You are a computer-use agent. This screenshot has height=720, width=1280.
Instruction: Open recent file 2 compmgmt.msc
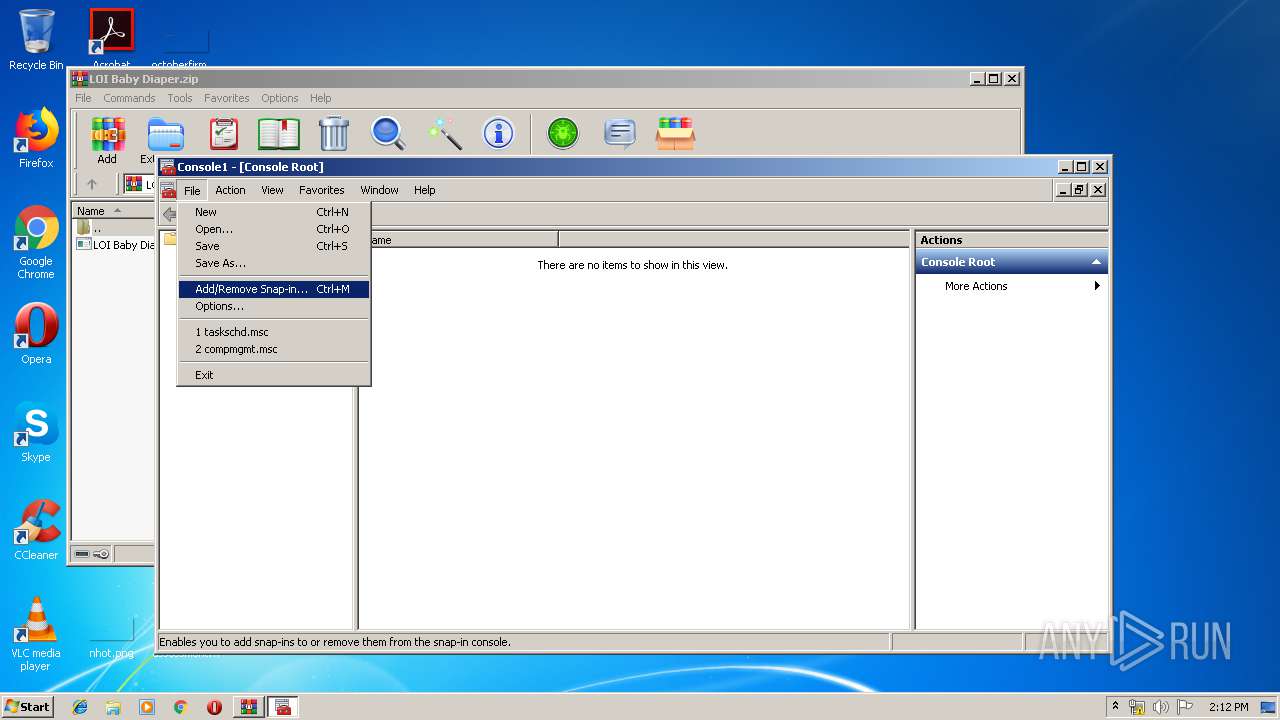tap(274, 349)
